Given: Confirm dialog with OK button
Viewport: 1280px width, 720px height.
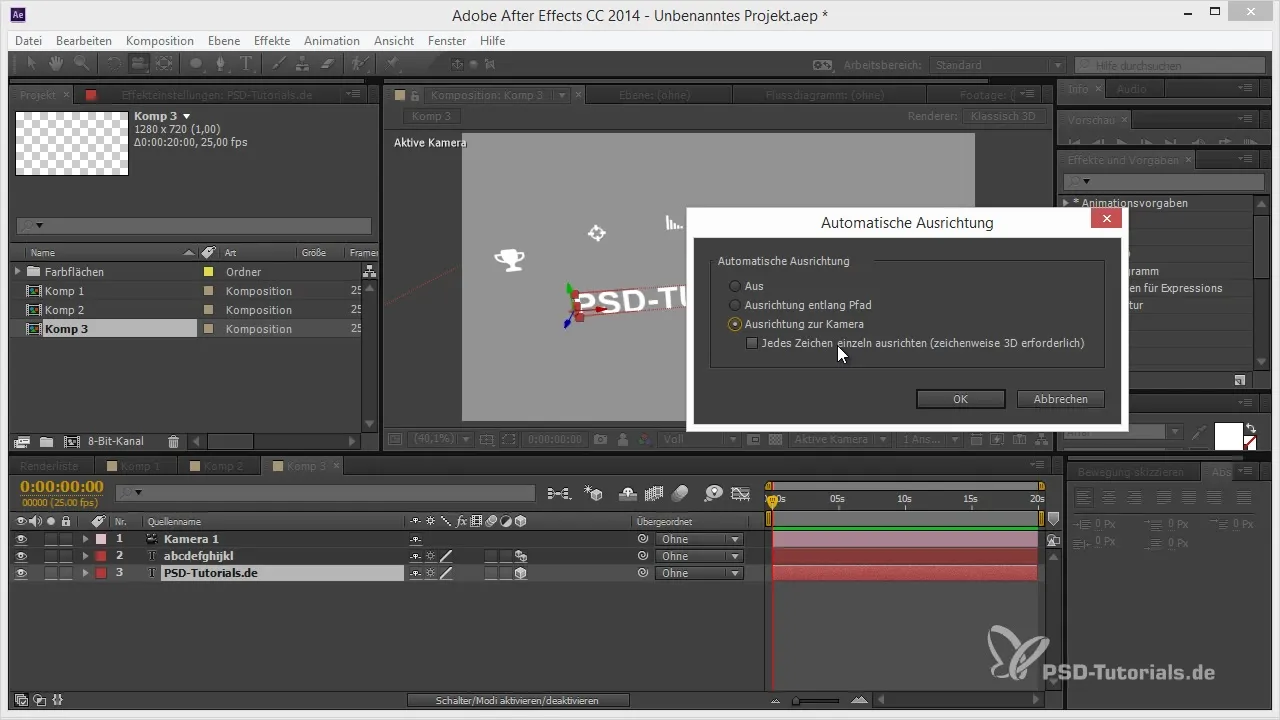Looking at the screenshot, I should click(x=960, y=398).
